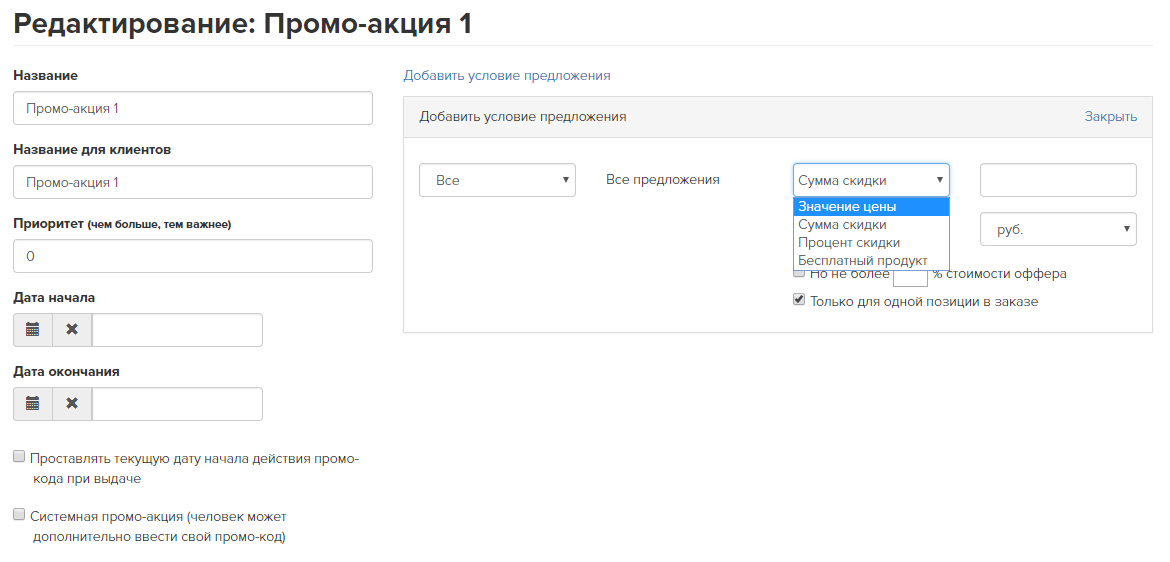Open calendar for Дата начала
This screenshot has height=562, width=1170.
click(33, 330)
